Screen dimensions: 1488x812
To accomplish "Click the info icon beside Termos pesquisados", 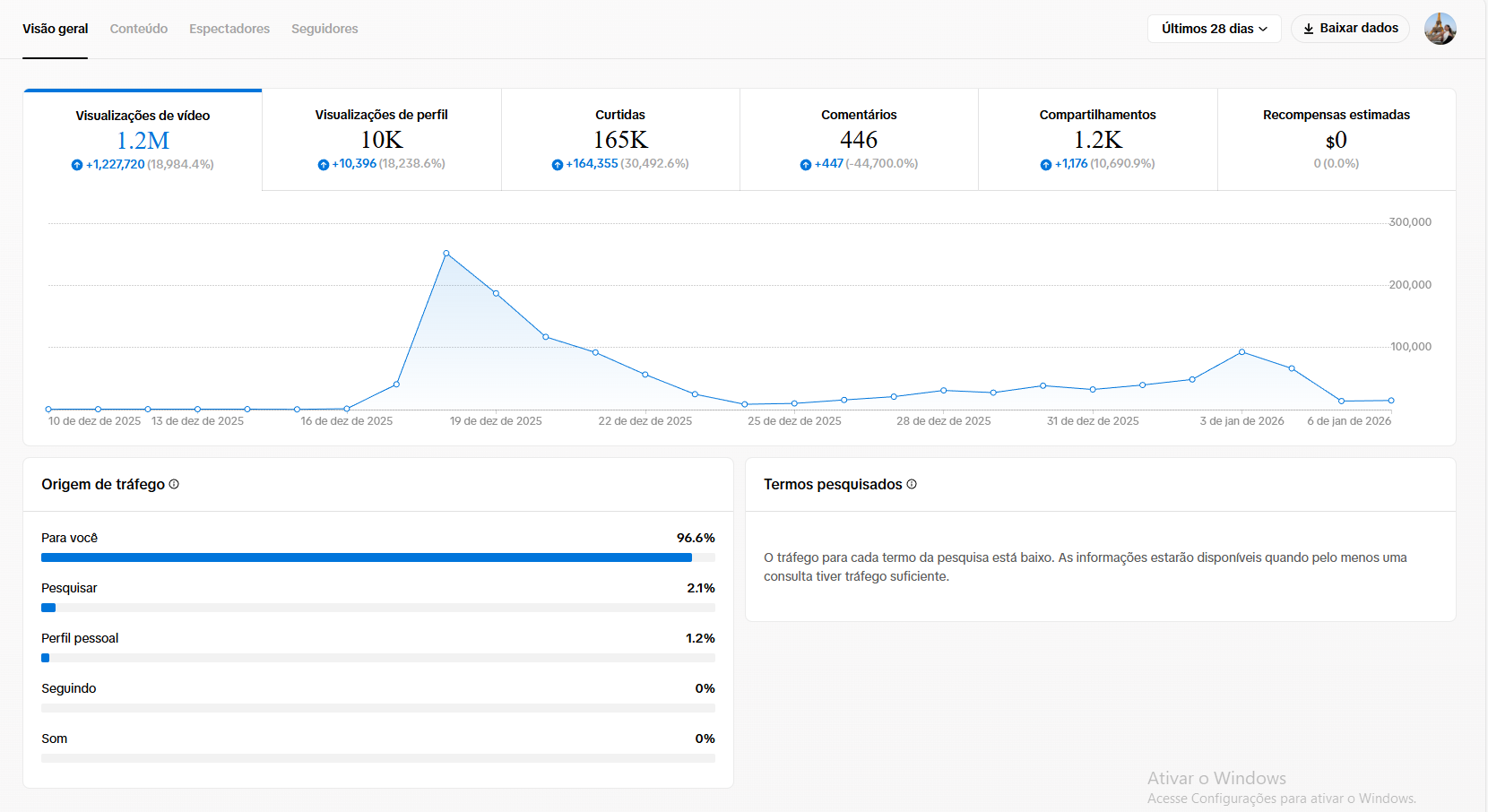I will 912,484.
